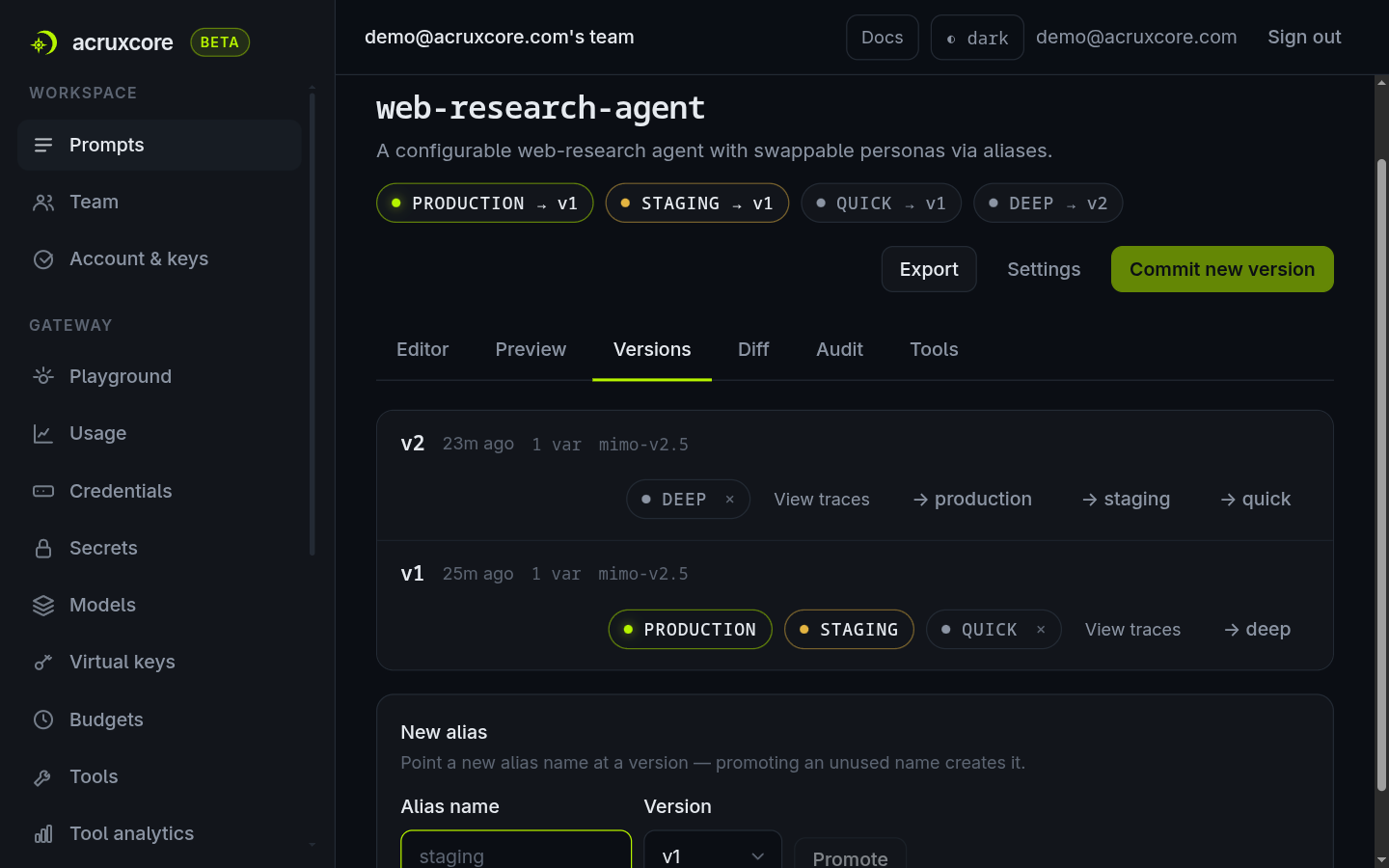Open the Tools tab in prompt view

pyautogui.click(x=934, y=349)
